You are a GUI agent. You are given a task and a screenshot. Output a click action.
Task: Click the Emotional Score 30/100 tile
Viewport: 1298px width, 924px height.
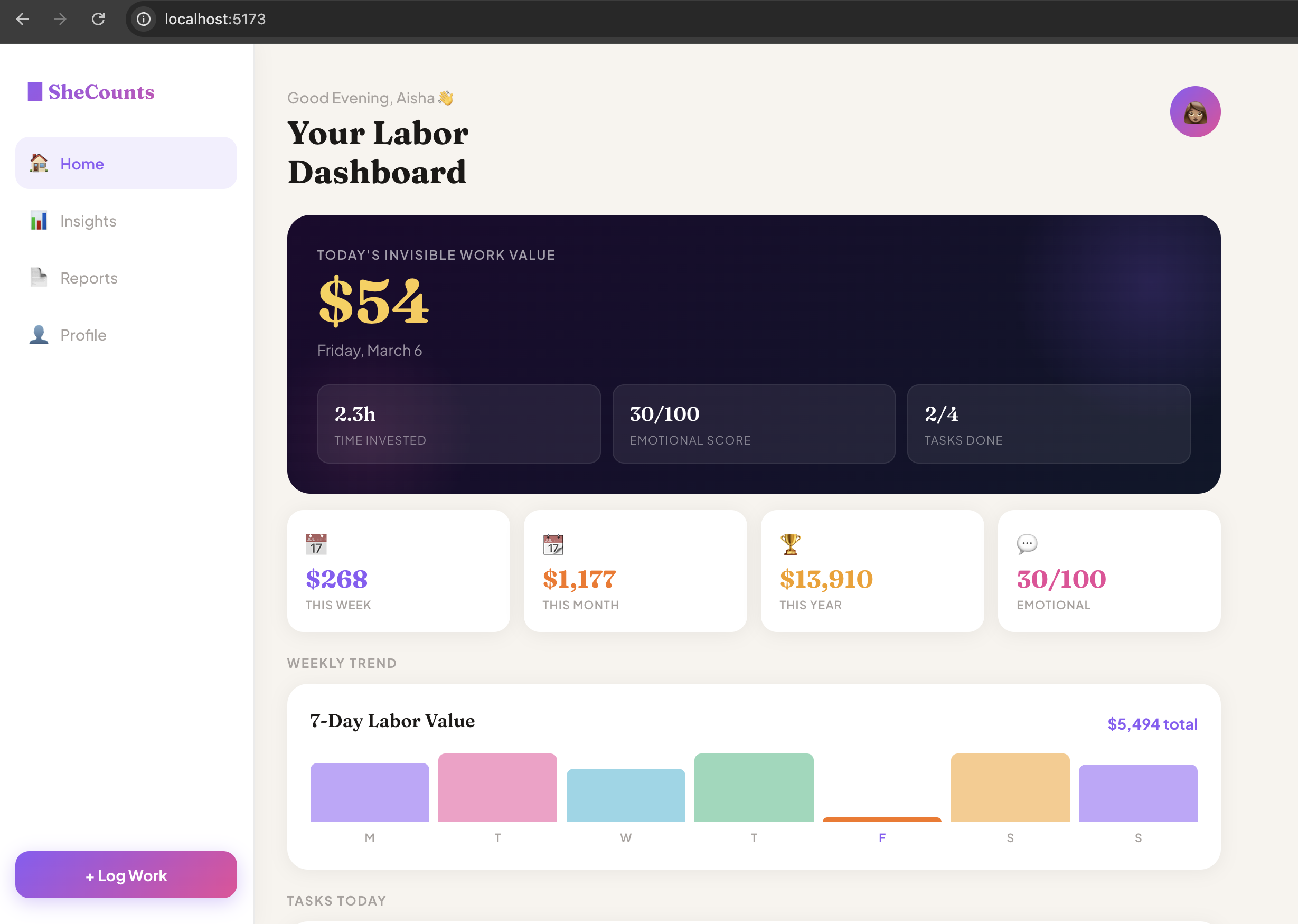754,424
